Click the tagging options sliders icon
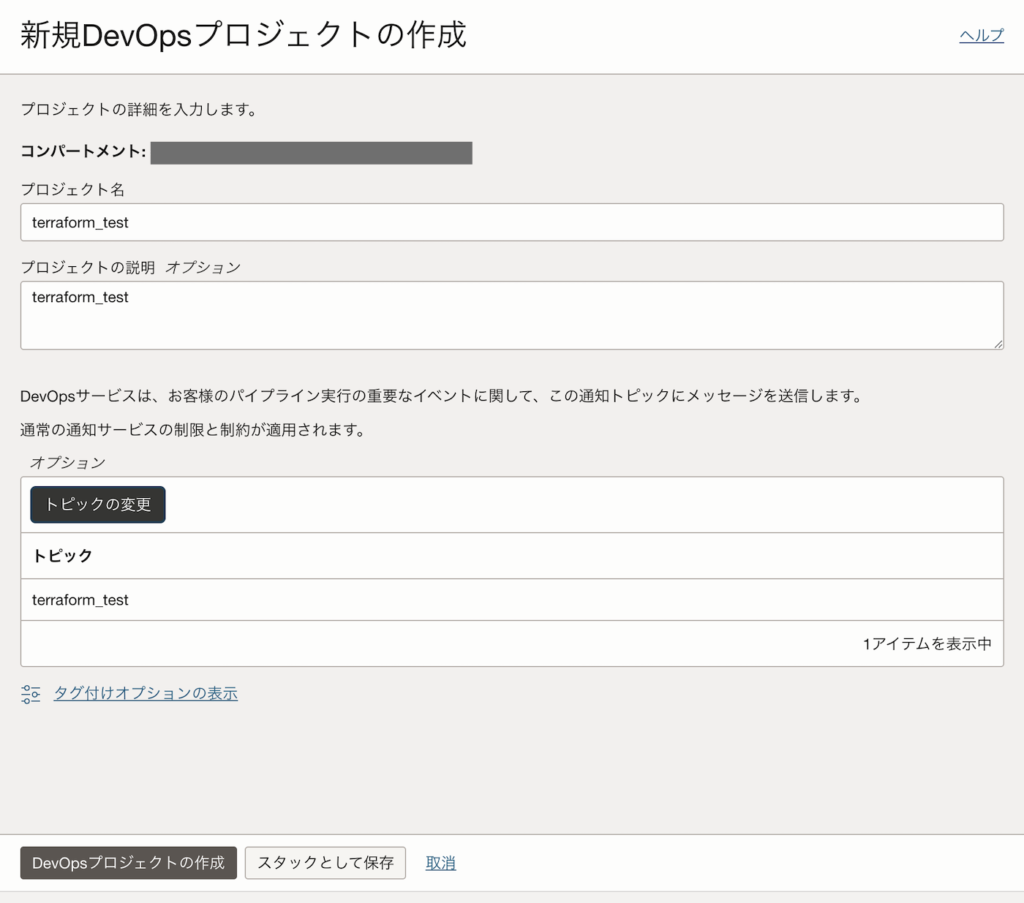This screenshot has width=1024, height=903. pyautogui.click(x=31, y=694)
